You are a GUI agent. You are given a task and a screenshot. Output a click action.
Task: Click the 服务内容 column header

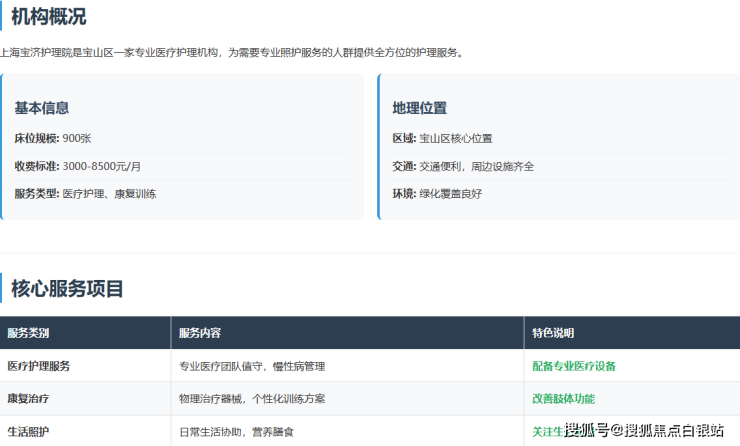point(200,333)
